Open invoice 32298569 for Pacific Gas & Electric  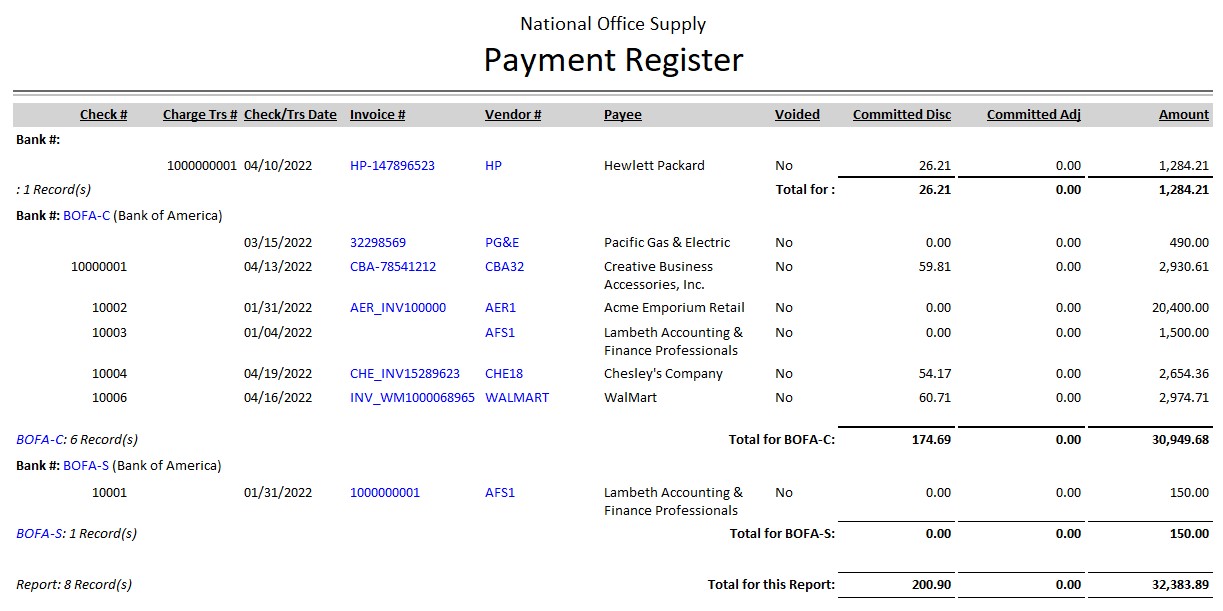point(377,243)
